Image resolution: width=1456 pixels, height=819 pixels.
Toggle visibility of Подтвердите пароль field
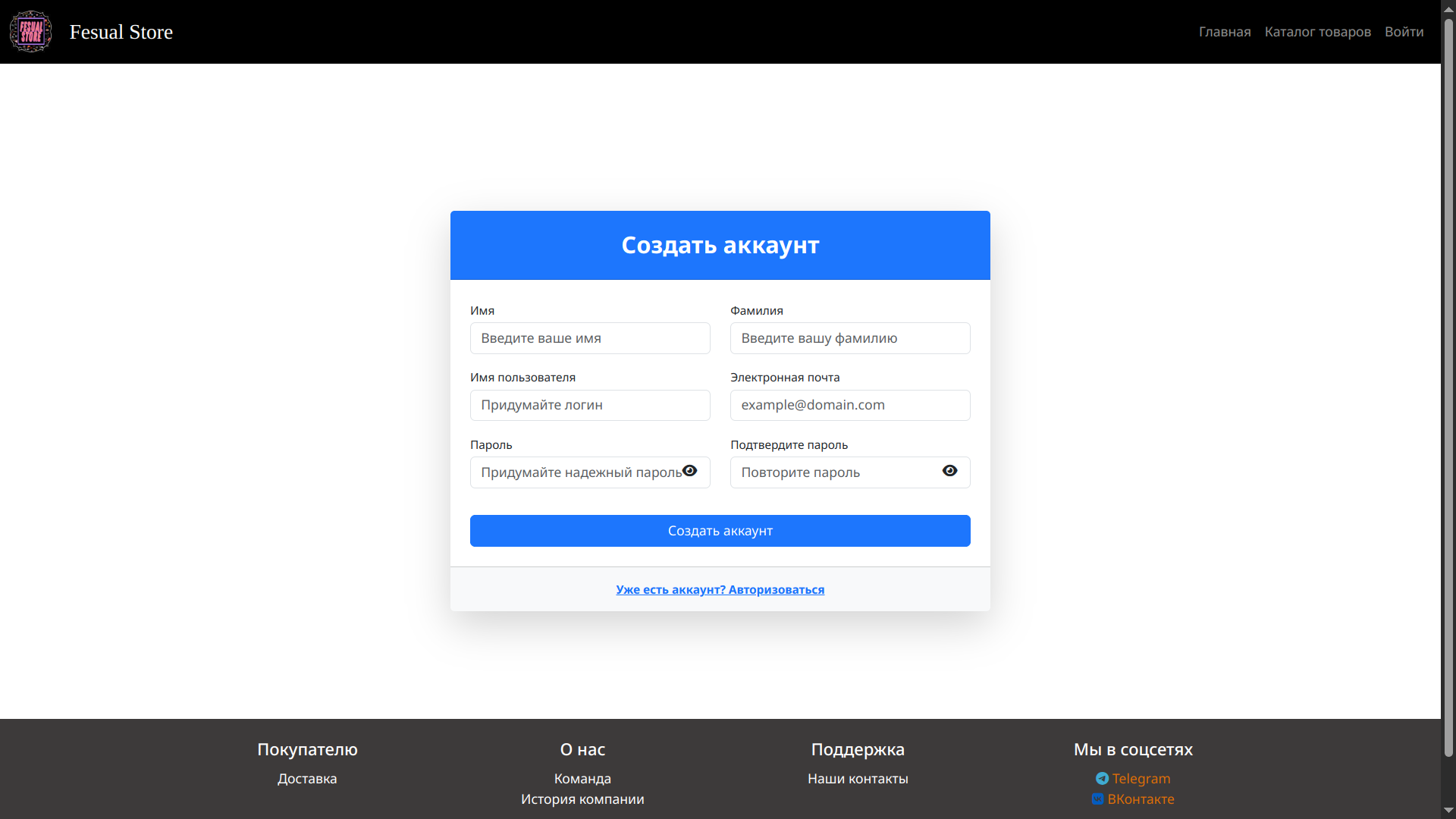[949, 471]
